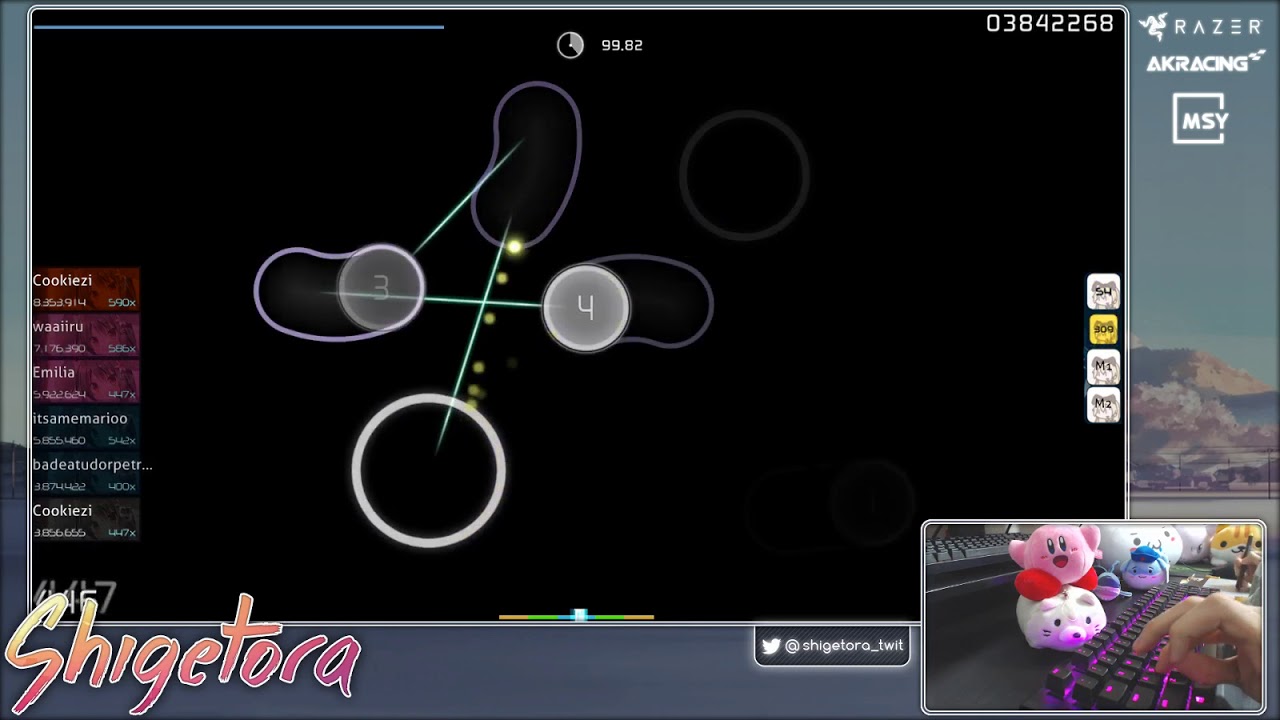The height and width of the screenshot is (720, 1280).
Task: Click the hit circle numbered 3
Action: pos(380,288)
